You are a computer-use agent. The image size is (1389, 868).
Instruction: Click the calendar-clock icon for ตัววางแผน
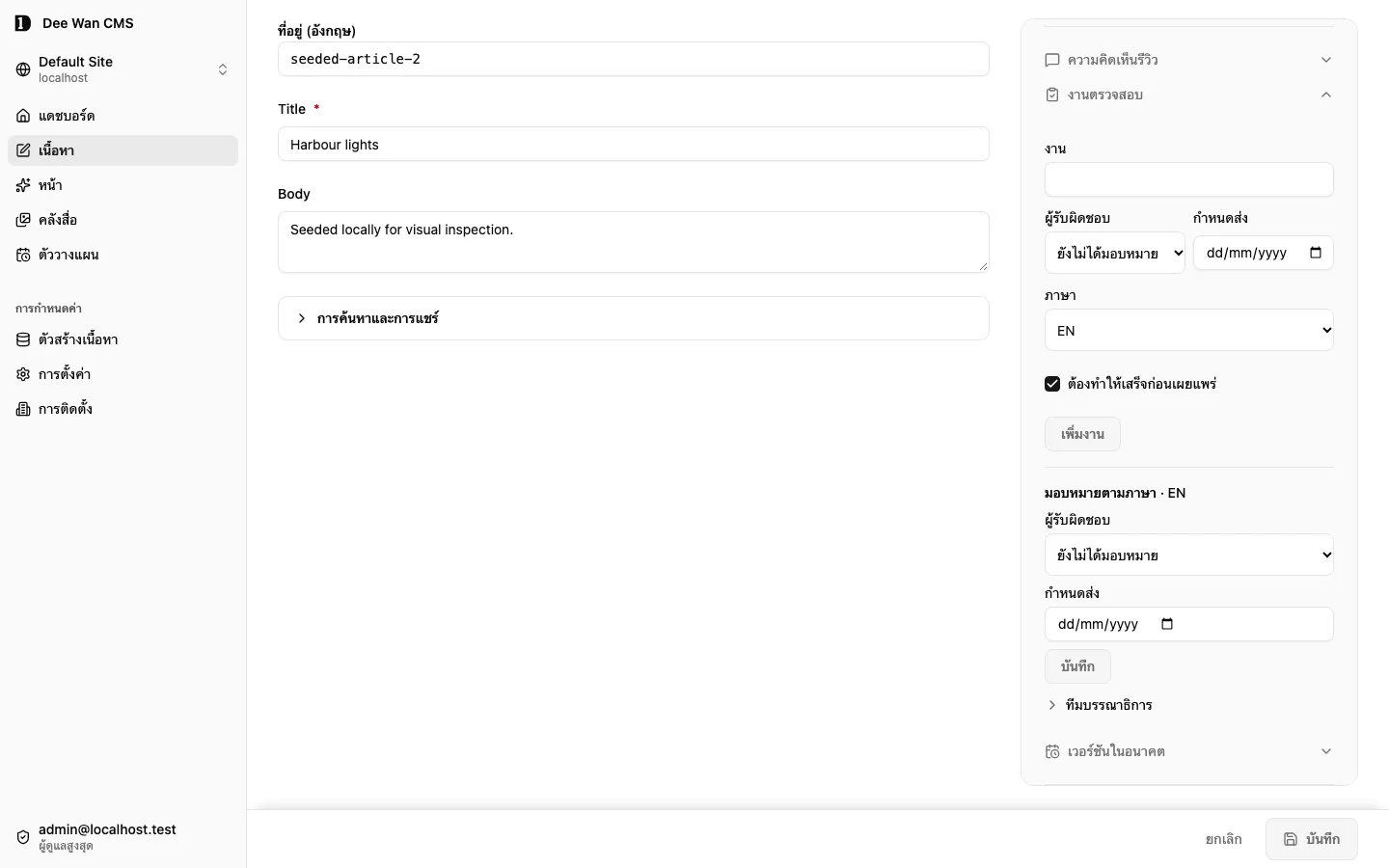tap(23, 255)
